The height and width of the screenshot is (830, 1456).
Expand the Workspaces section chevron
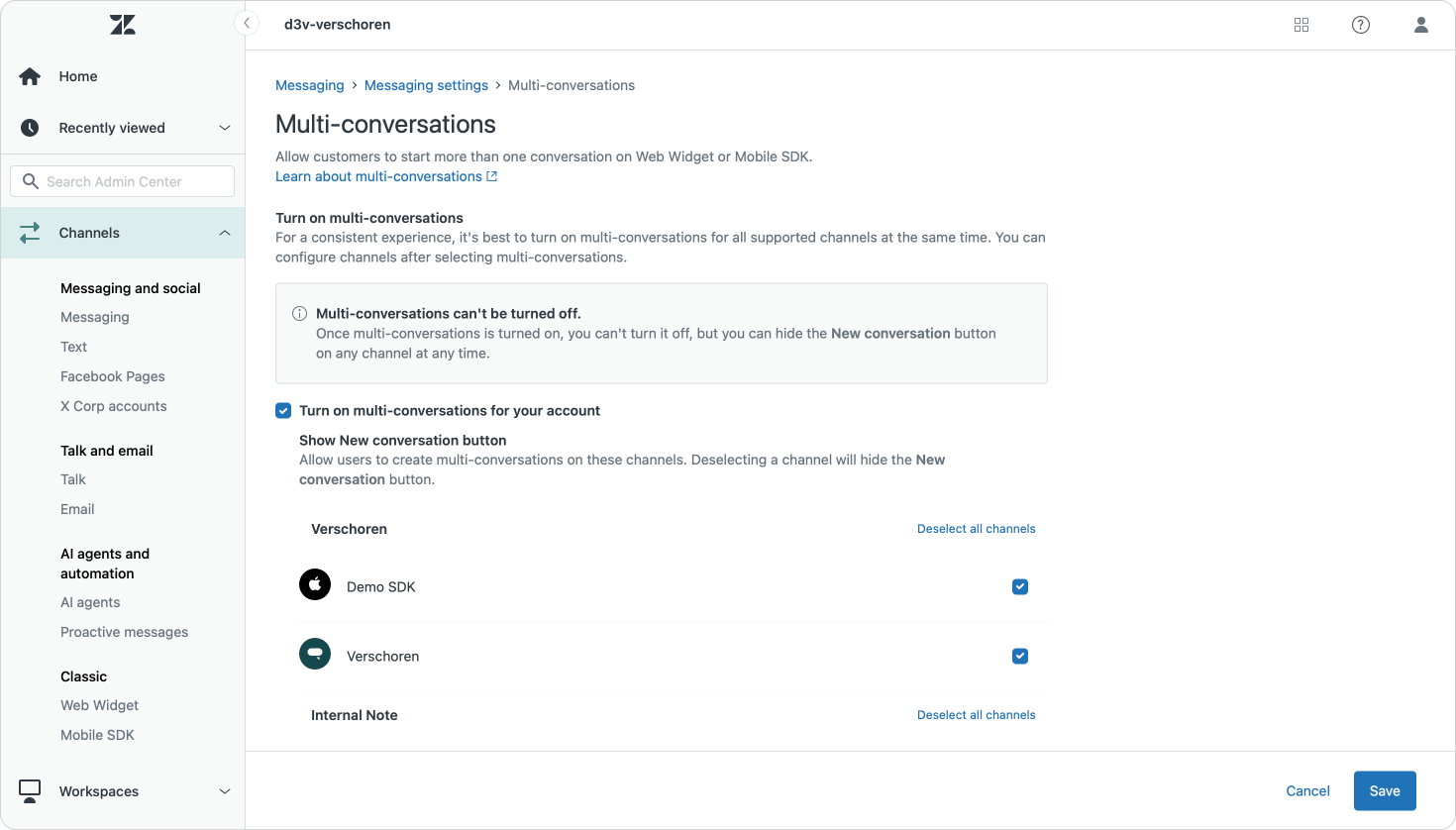pyautogui.click(x=225, y=791)
